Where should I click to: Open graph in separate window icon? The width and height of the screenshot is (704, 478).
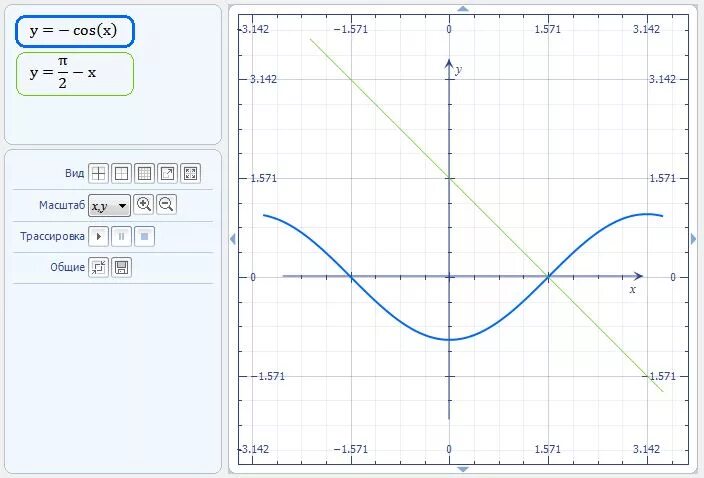167,173
